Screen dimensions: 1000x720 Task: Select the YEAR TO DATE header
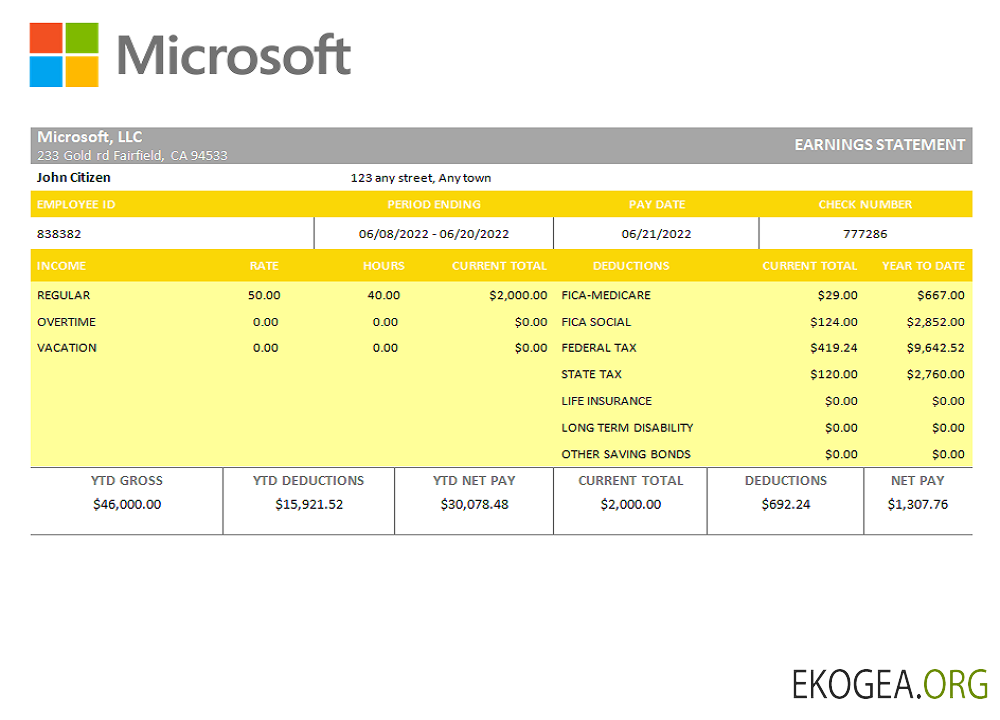tap(923, 266)
